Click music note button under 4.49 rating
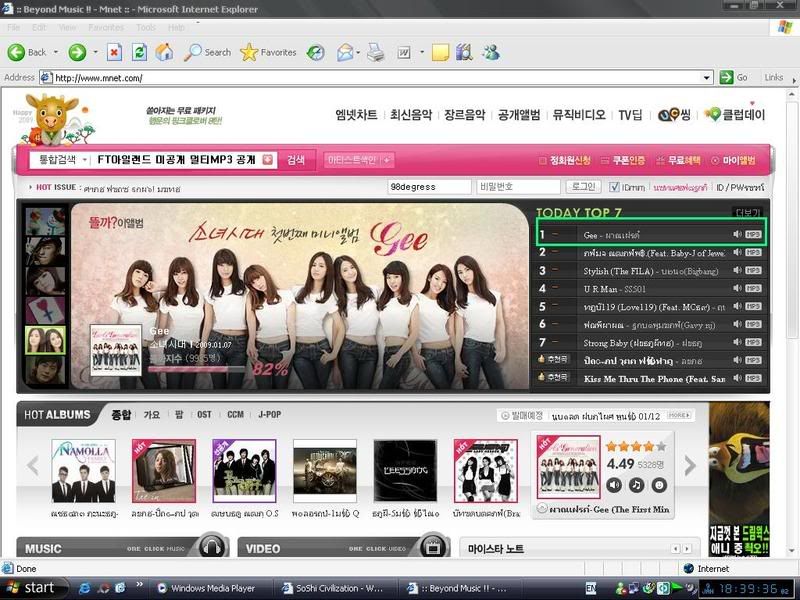 pyautogui.click(x=636, y=485)
